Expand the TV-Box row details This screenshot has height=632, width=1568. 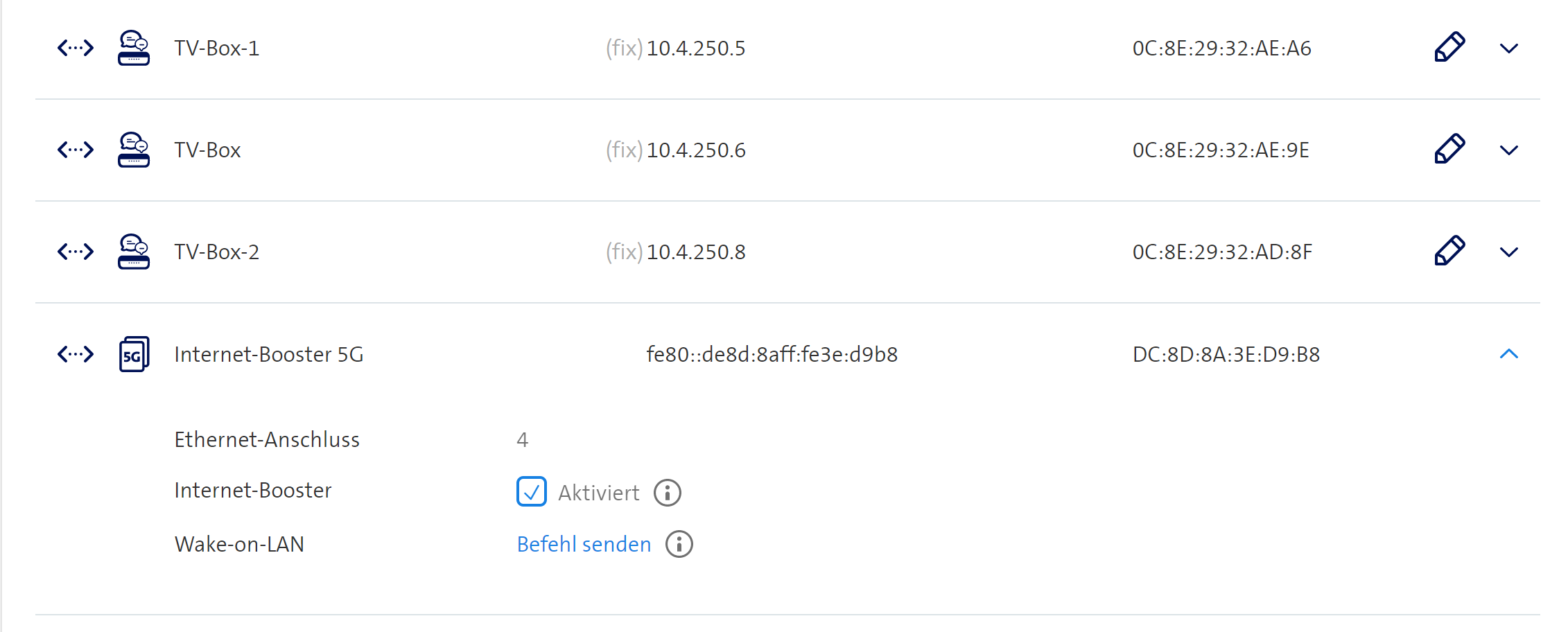pyautogui.click(x=1509, y=150)
